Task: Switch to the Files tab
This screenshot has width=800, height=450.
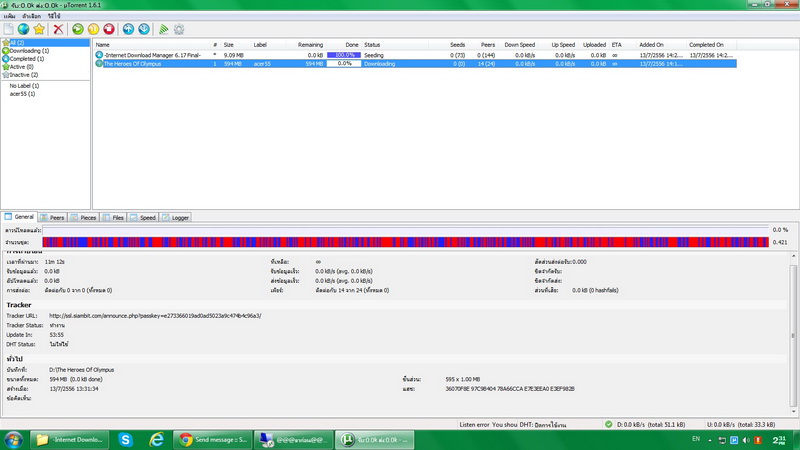Action: pyautogui.click(x=113, y=217)
